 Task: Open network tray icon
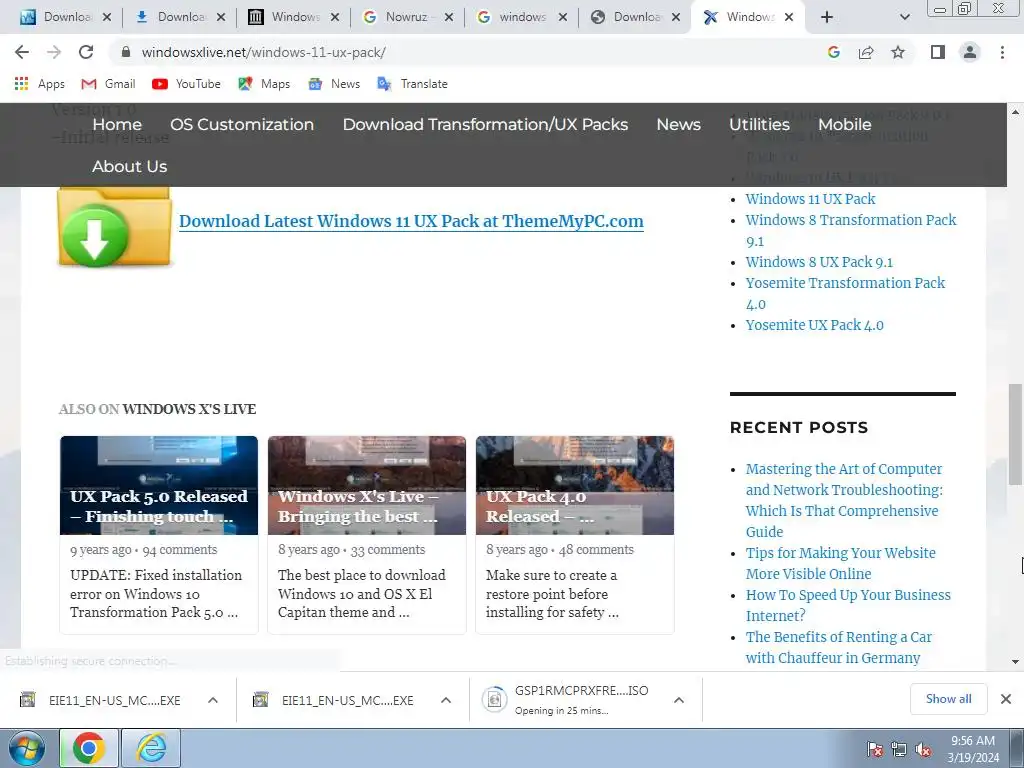(x=899, y=749)
